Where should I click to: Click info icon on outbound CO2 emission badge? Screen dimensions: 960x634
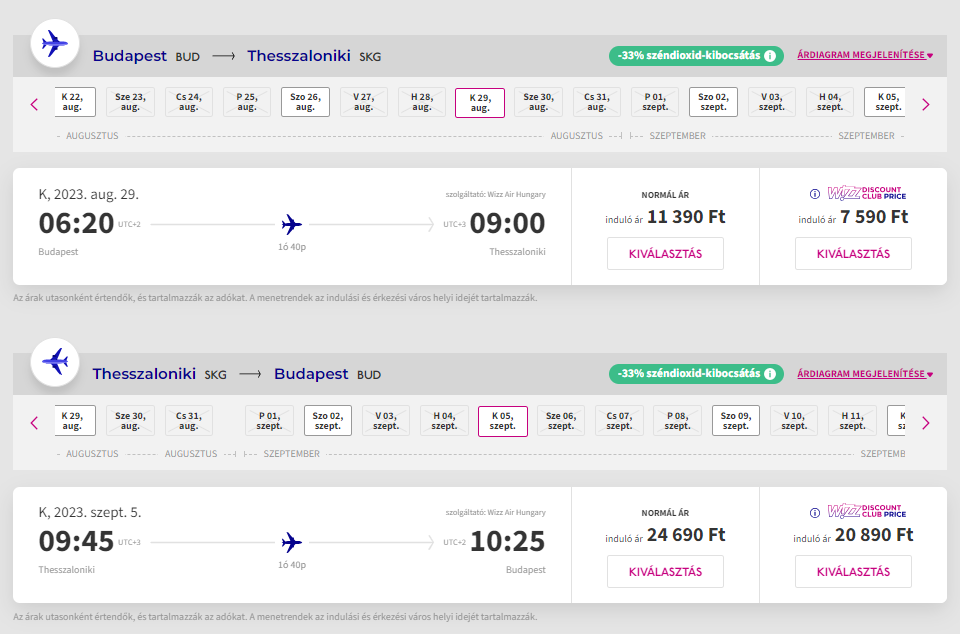770,56
